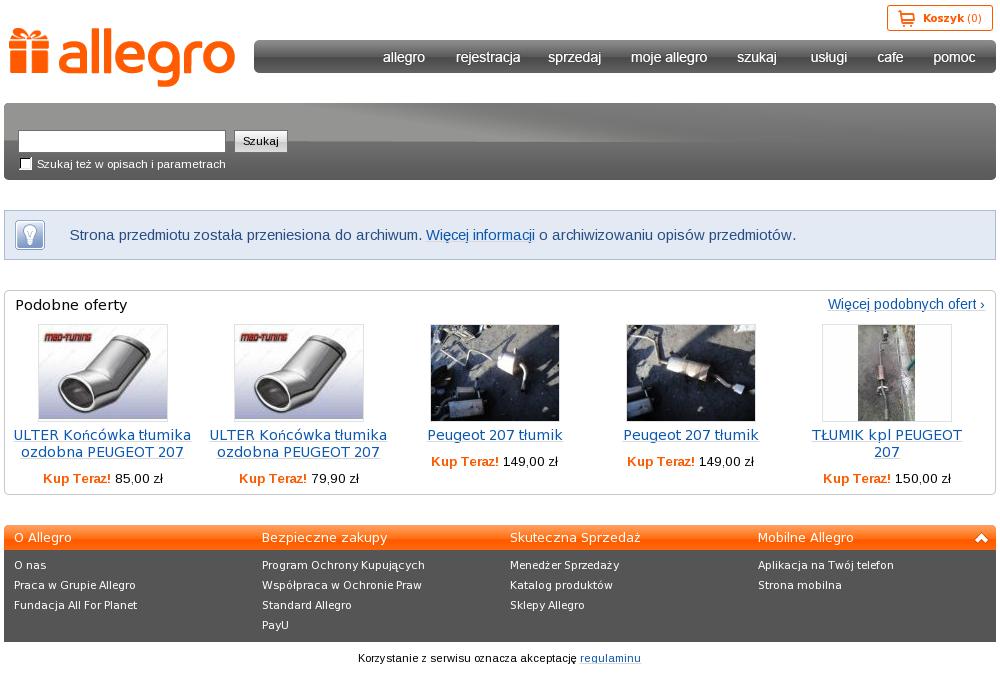1000x678 pixels.
Task: Click "O Allegro" footer heading
Action: (x=43, y=538)
